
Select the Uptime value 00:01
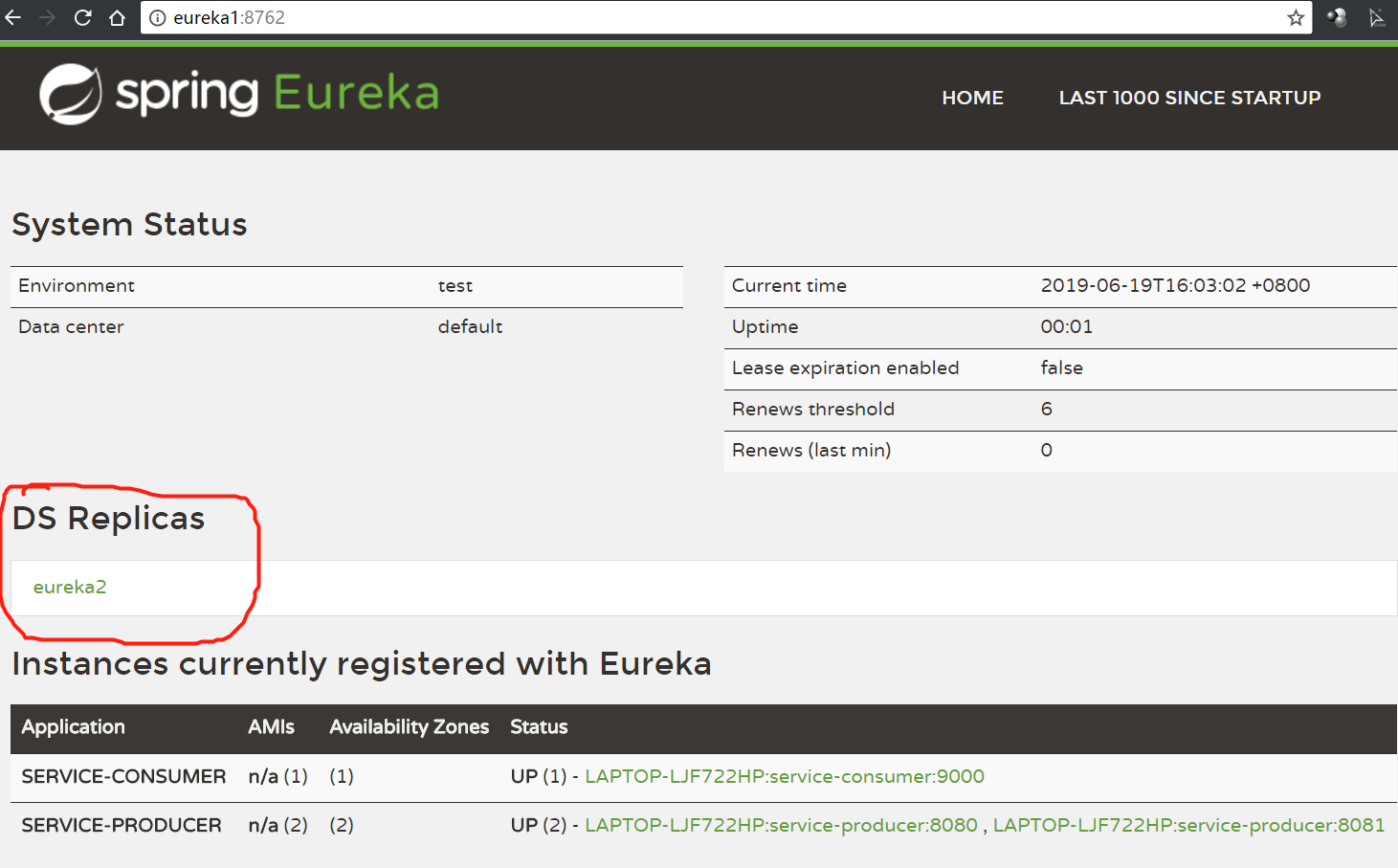pos(1066,326)
